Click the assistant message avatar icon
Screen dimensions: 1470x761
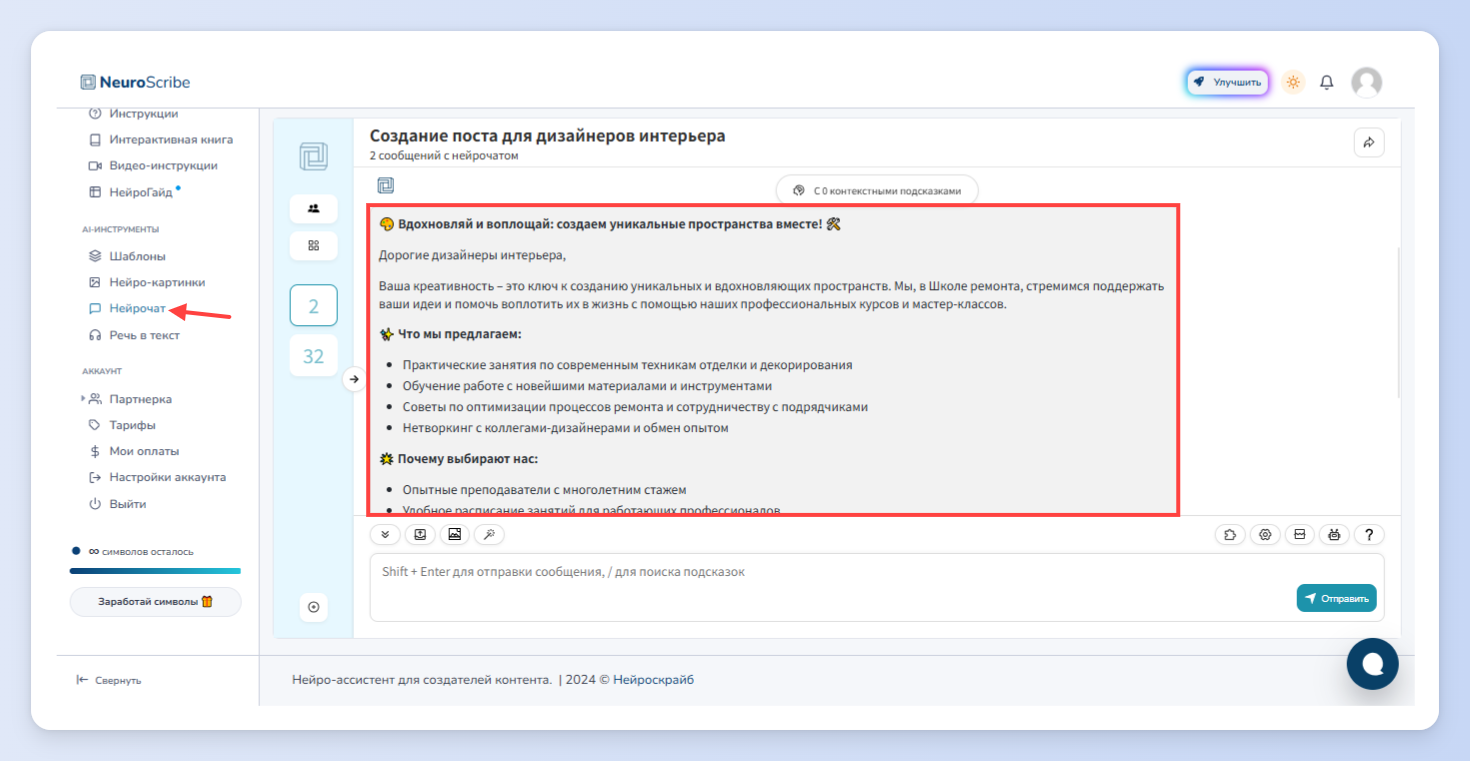pos(386,186)
